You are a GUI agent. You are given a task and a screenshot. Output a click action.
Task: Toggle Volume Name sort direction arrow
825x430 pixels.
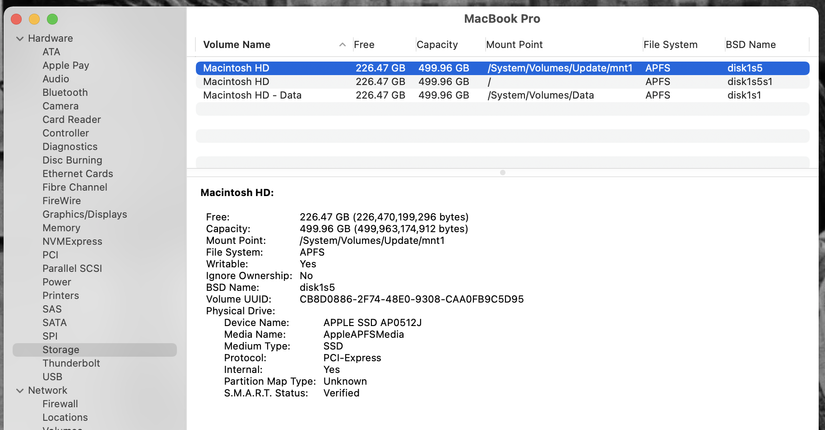(343, 45)
